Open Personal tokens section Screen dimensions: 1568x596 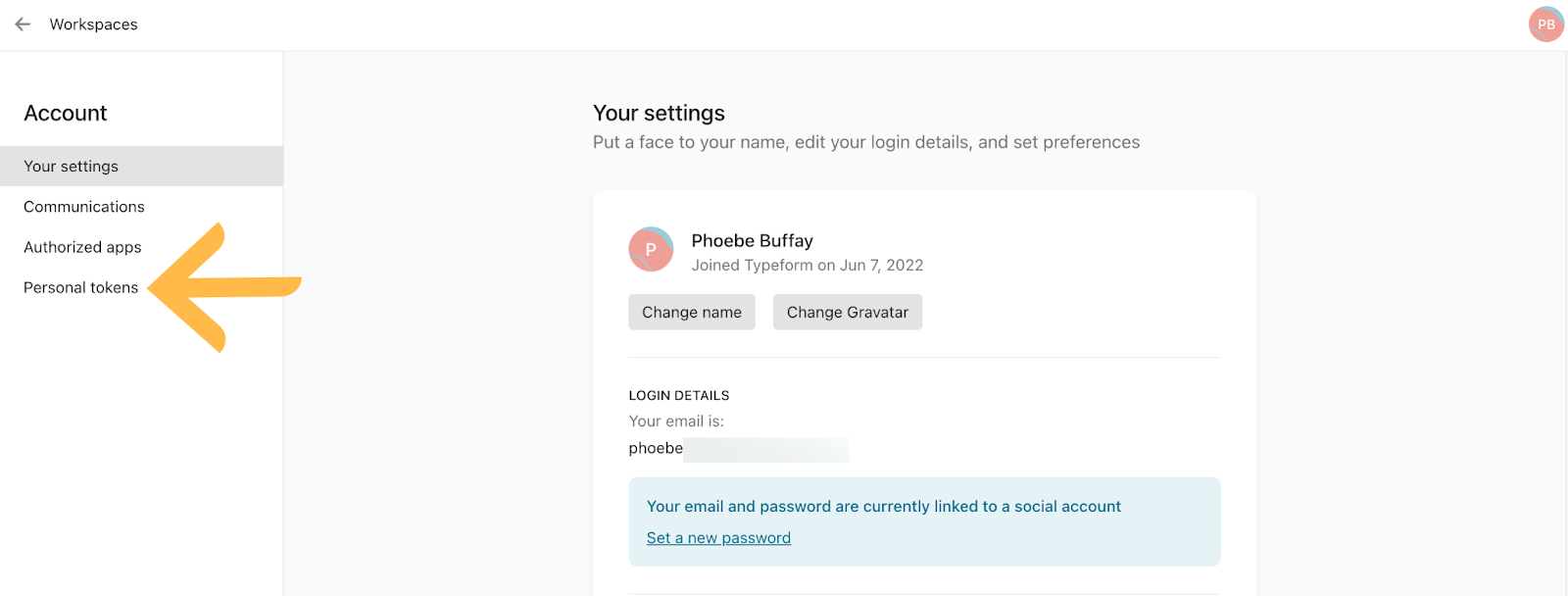coord(80,287)
